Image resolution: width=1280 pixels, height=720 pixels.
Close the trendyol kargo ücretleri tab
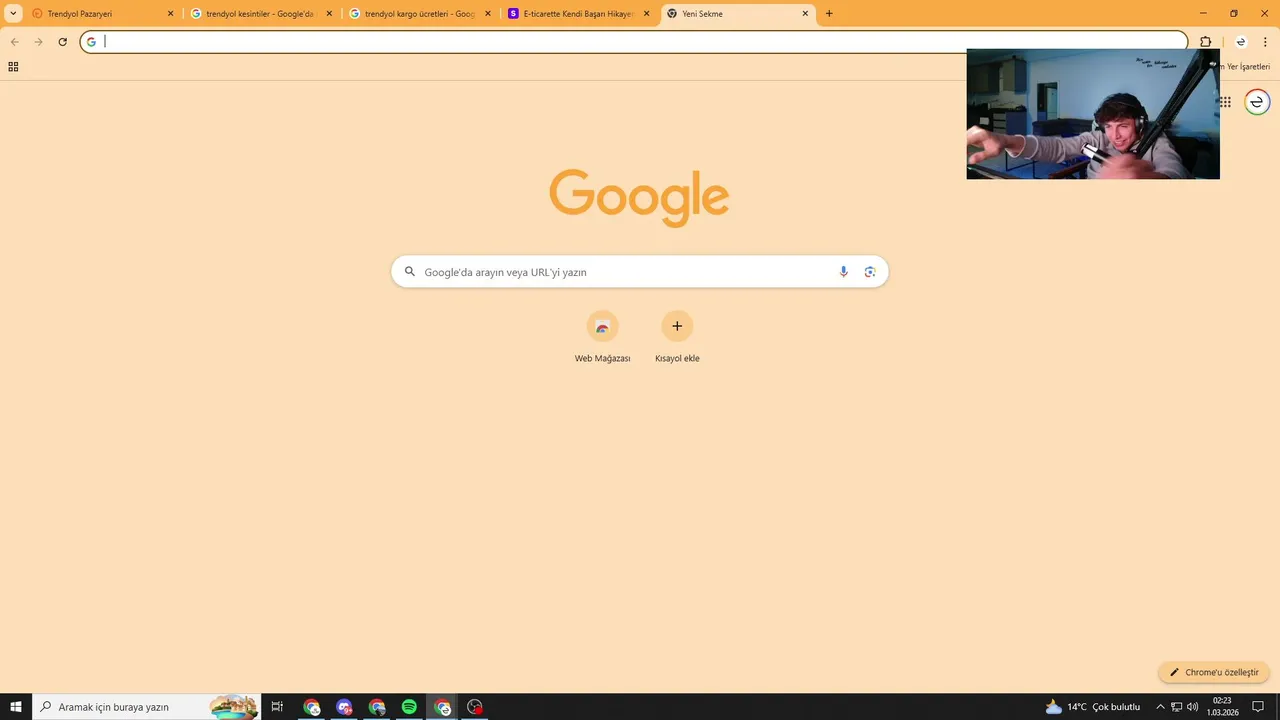488,14
